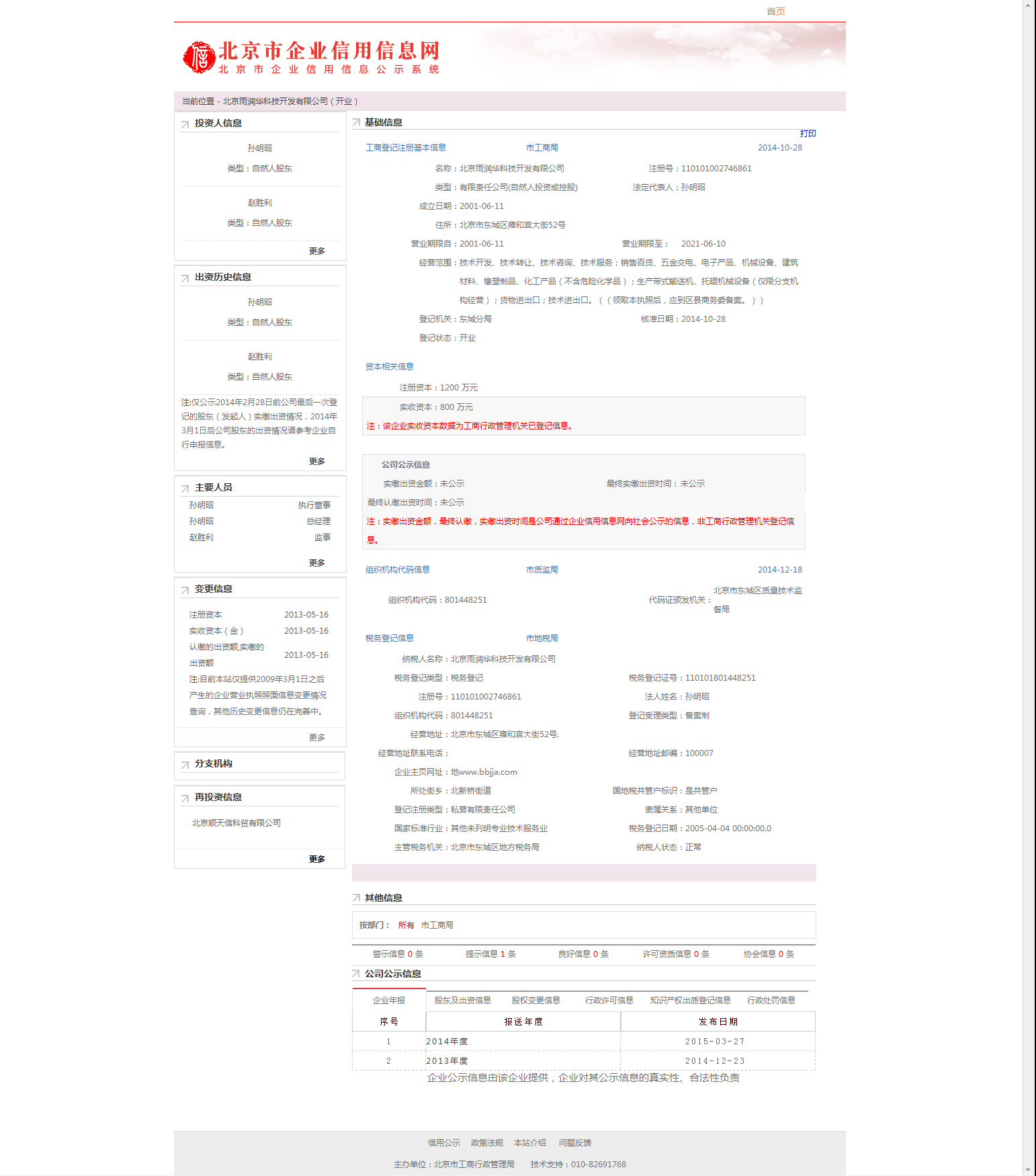
Task: Open the 2014年度 annual report
Action: pyautogui.click(x=447, y=1041)
